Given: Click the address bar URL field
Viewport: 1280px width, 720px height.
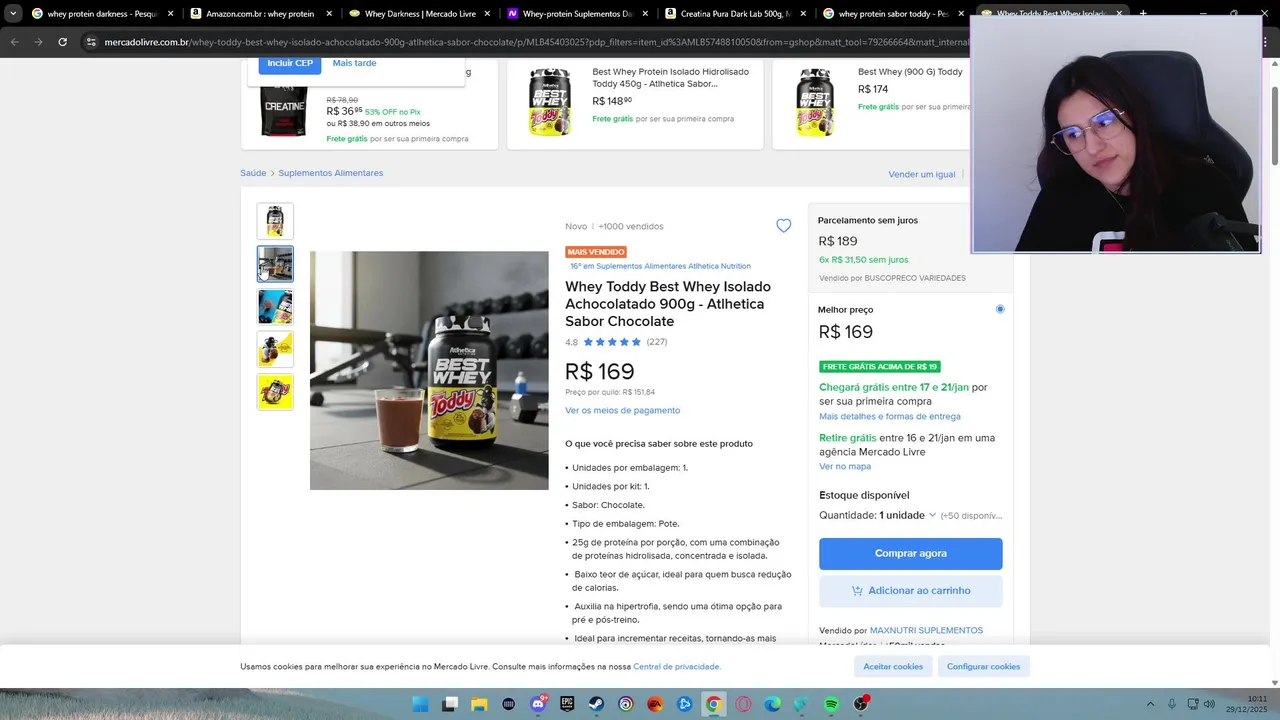Looking at the screenshot, I should tap(535, 42).
